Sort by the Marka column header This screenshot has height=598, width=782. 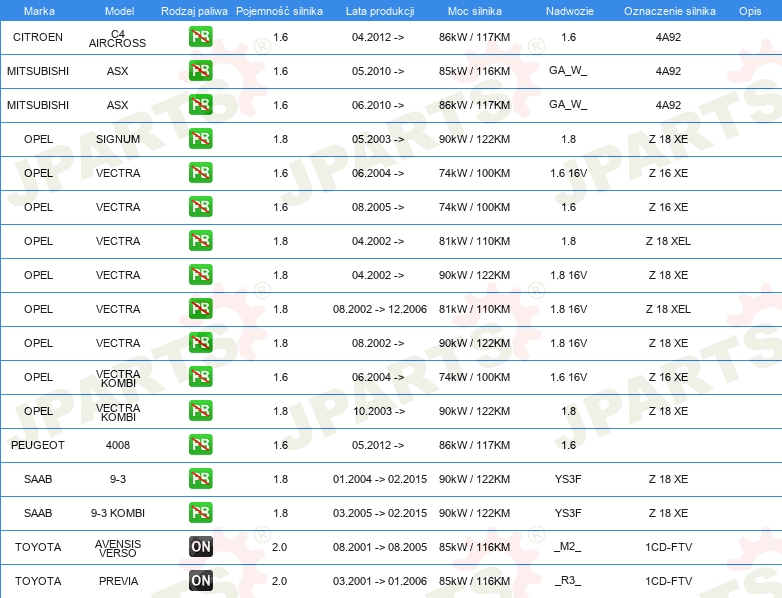coord(38,10)
